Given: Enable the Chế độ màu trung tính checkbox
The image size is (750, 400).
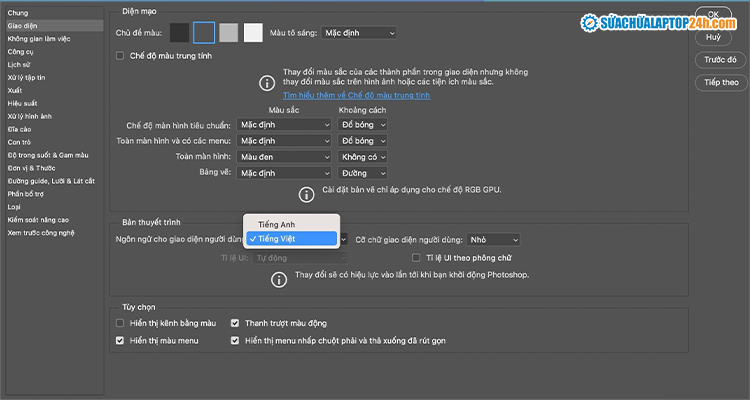Looking at the screenshot, I should (121, 56).
